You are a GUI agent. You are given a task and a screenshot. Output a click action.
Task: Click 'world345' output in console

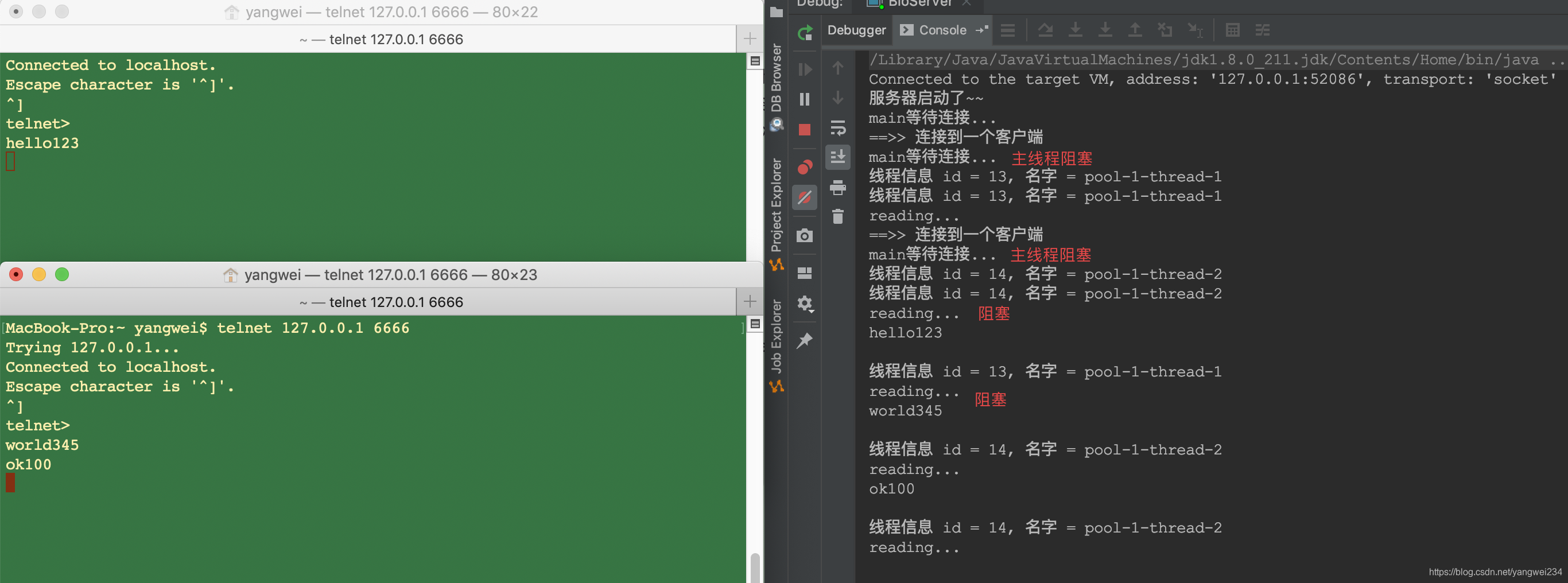click(x=905, y=411)
